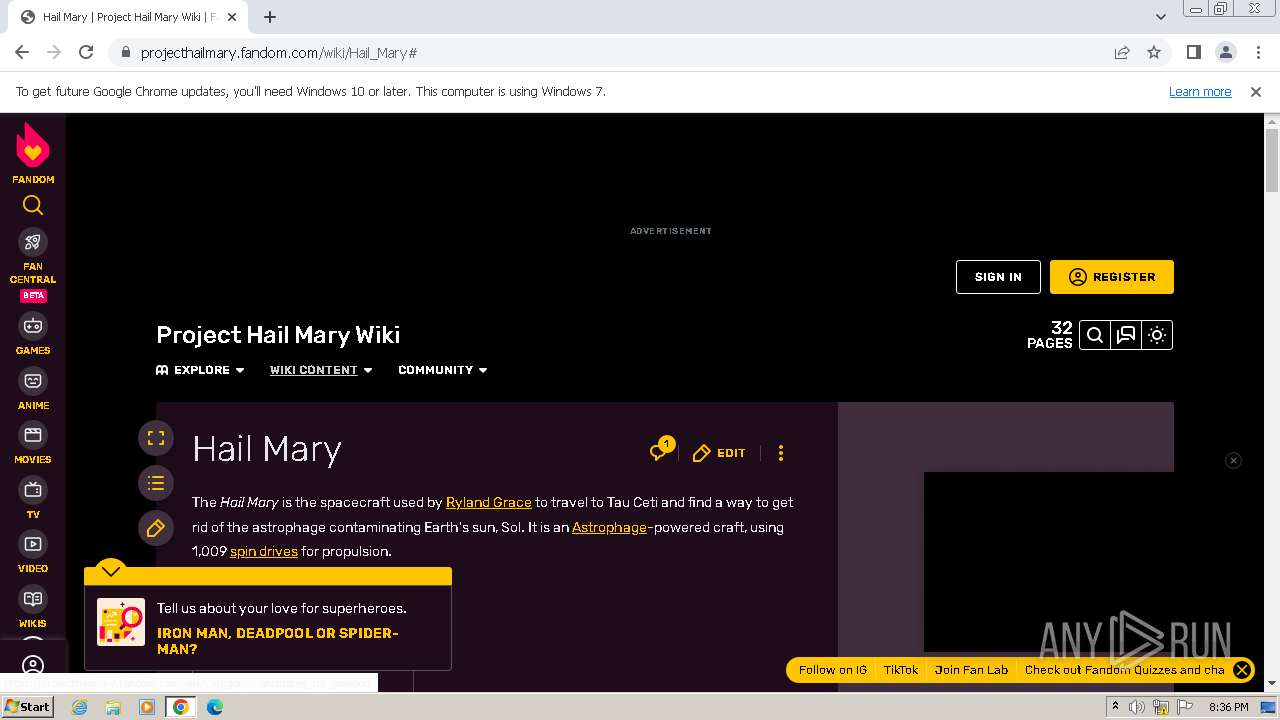
Task: Click the Sign In button
Action: click(998, 277)
